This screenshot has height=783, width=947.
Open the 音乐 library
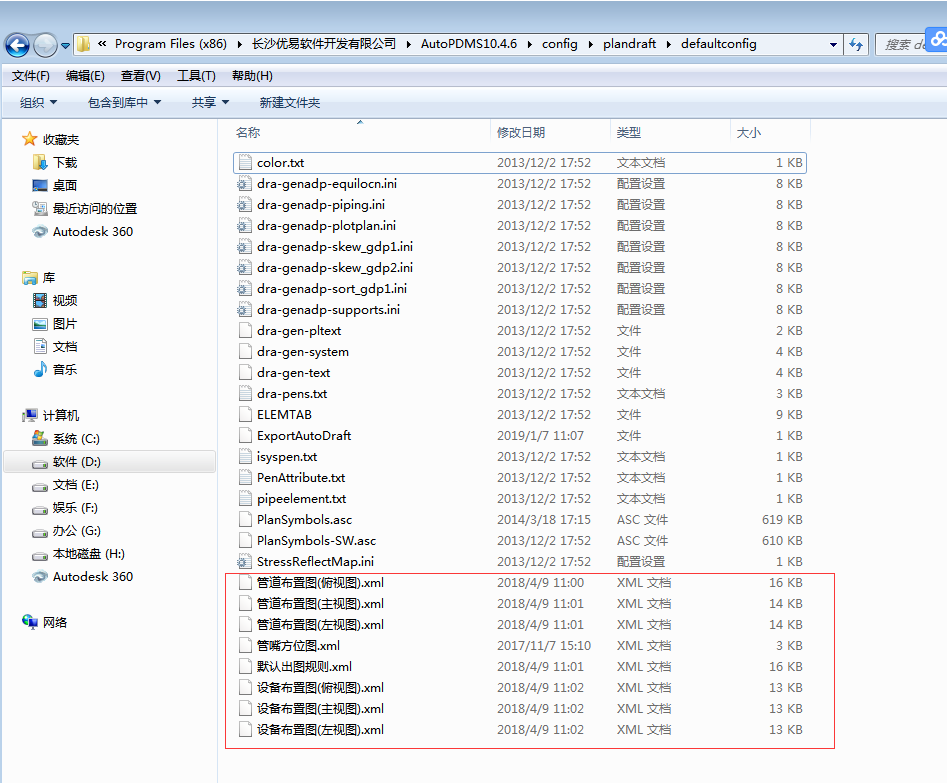[x=64, y=370]
